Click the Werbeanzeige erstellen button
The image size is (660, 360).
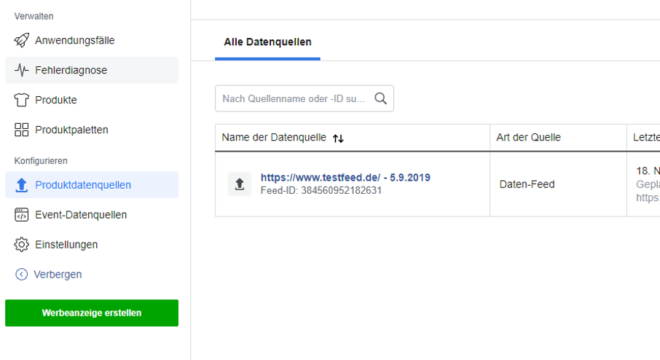click(x=92, y=313)
